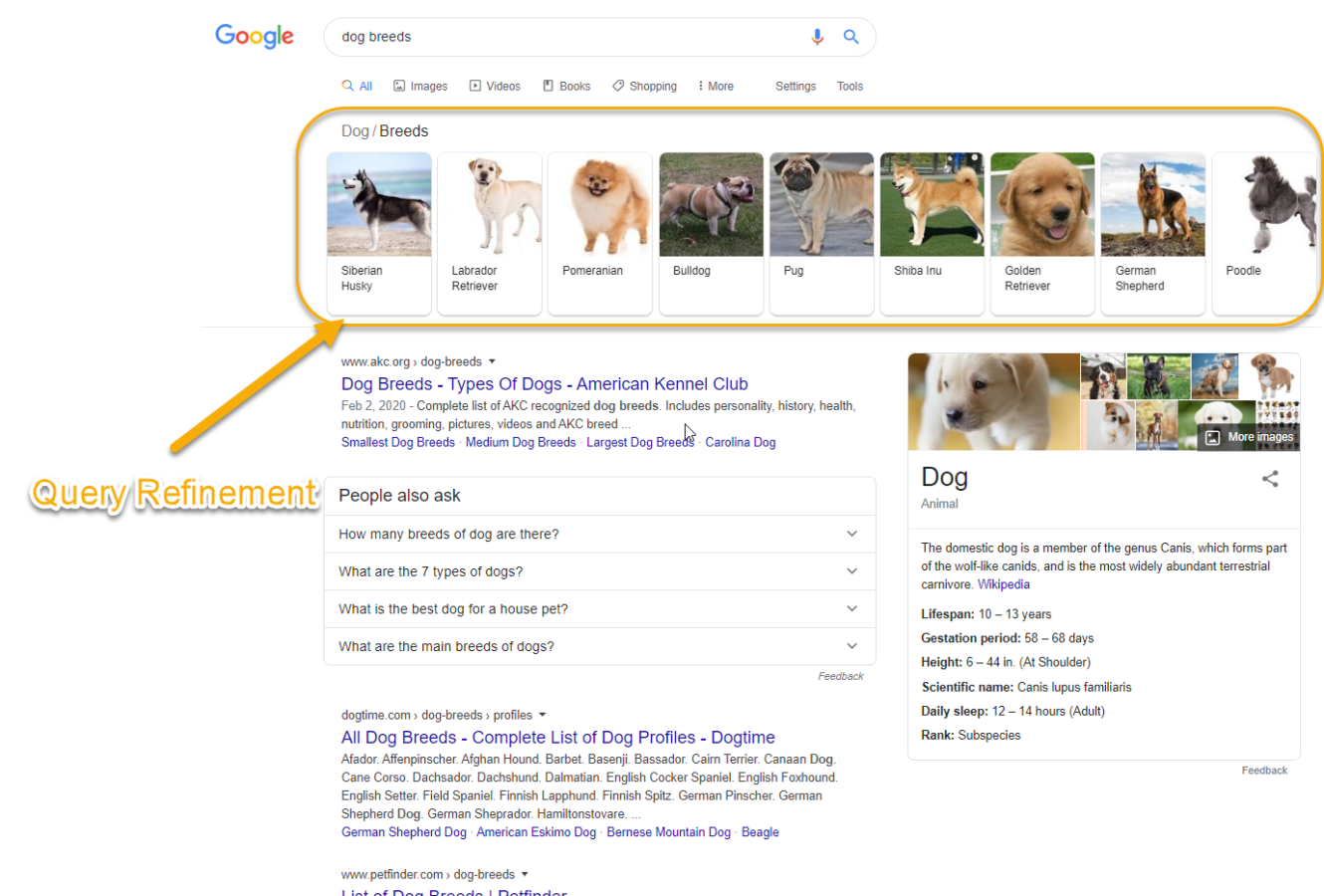Open the More options menu
Viewport: 1324px width, 896px height.
point(716,87)
